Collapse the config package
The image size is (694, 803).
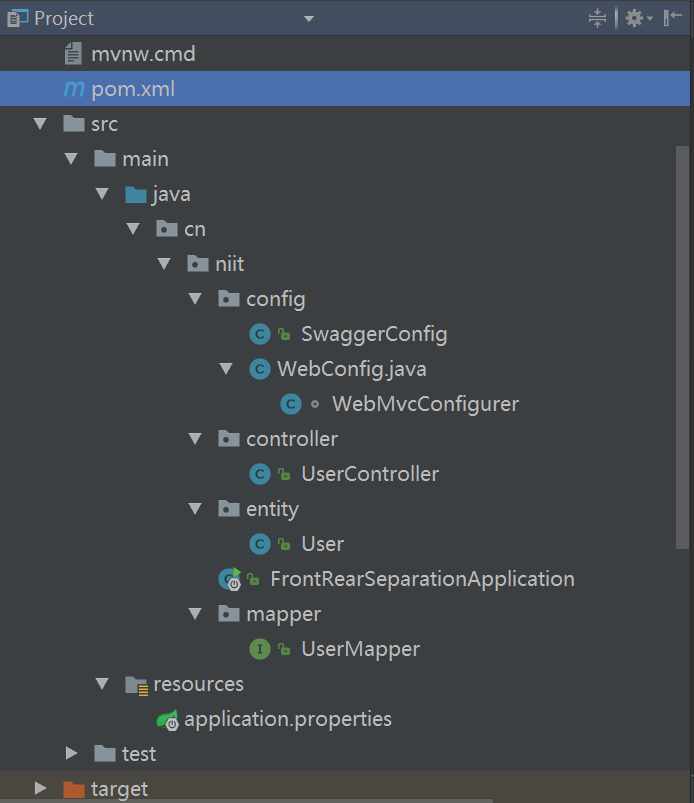(195, 299)
